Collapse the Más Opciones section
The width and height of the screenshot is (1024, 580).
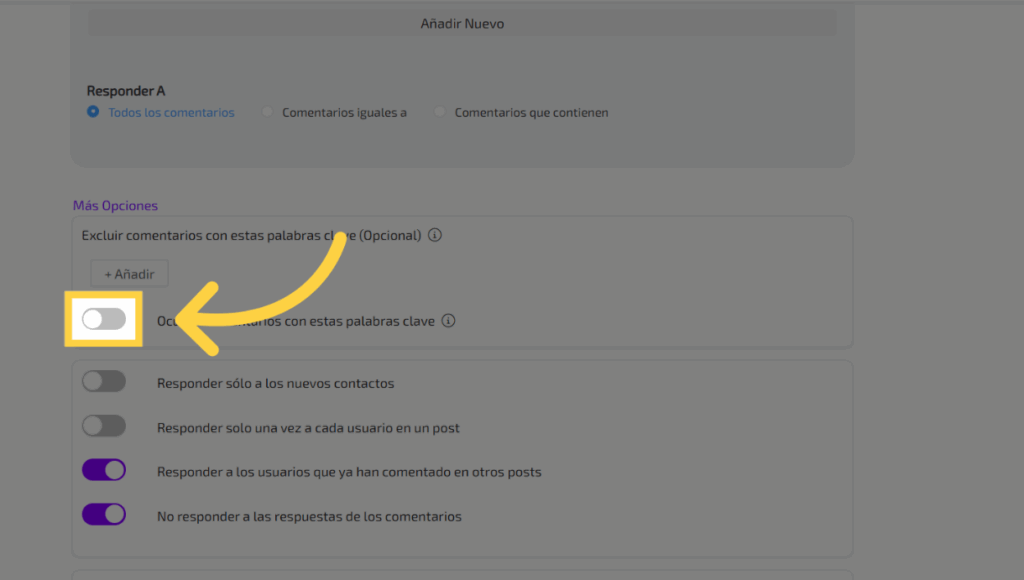115,206
